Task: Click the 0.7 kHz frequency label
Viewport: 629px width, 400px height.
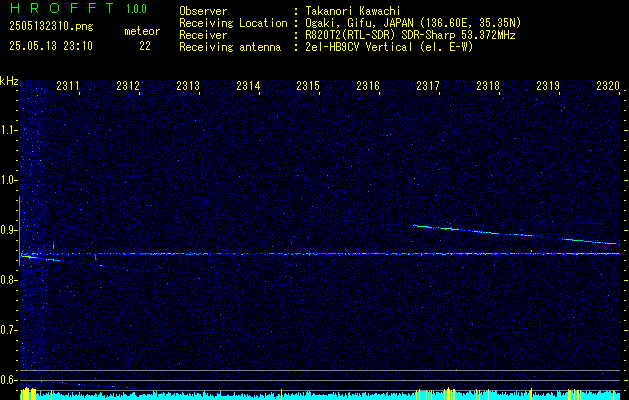Action: [x=9, y=330]
